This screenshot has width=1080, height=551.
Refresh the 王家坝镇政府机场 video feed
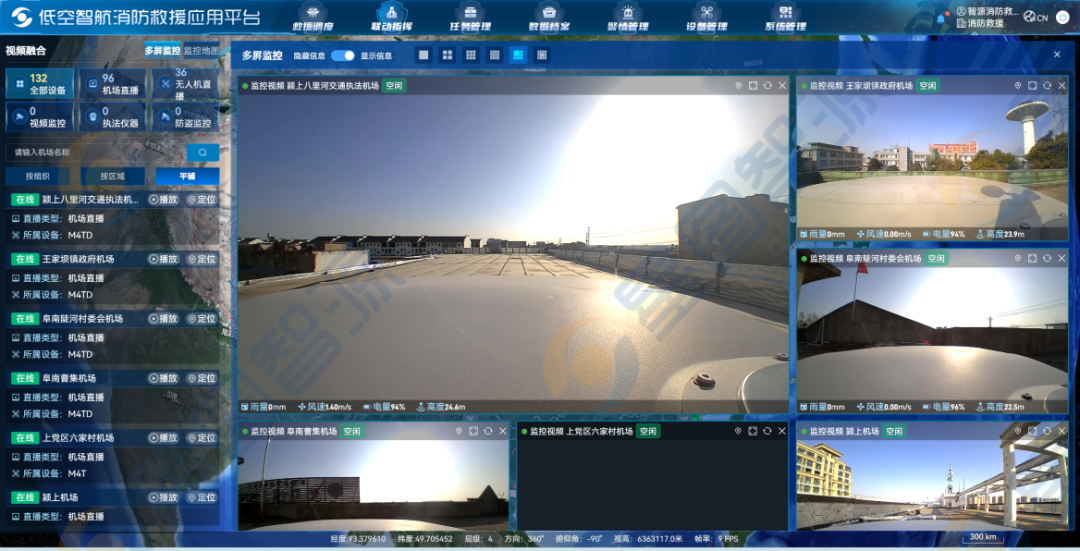click(1047, 86)
